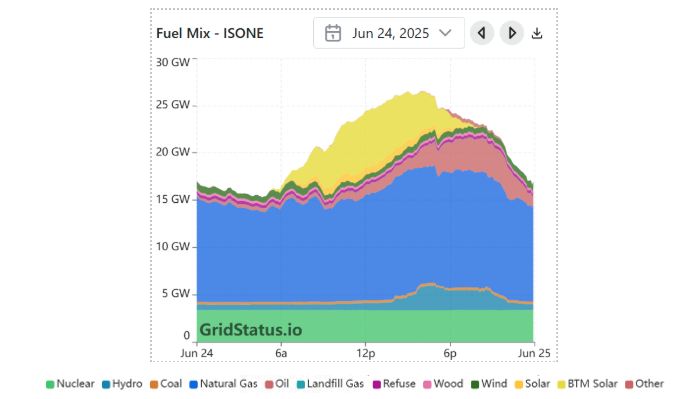Open the calendar date picker icon
685x399 pixels.
point(333,33)
